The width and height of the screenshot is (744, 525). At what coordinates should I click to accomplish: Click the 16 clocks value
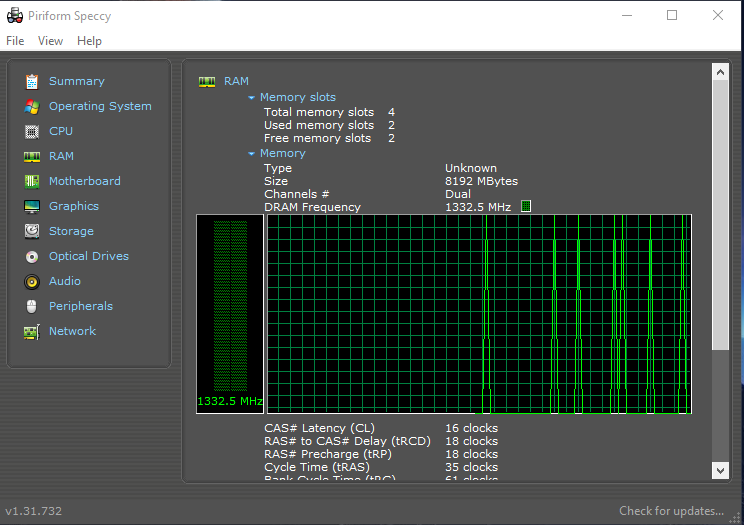click(x=472, y=428)
